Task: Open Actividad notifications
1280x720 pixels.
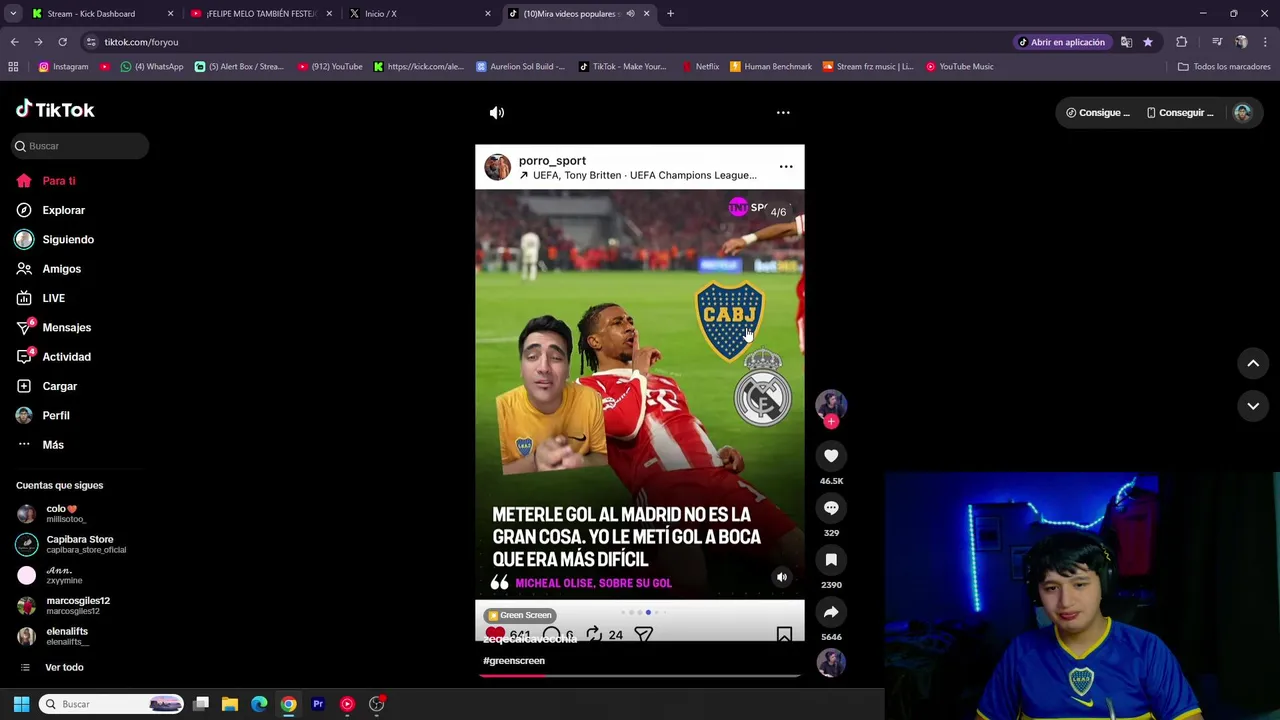Action: 66,357
